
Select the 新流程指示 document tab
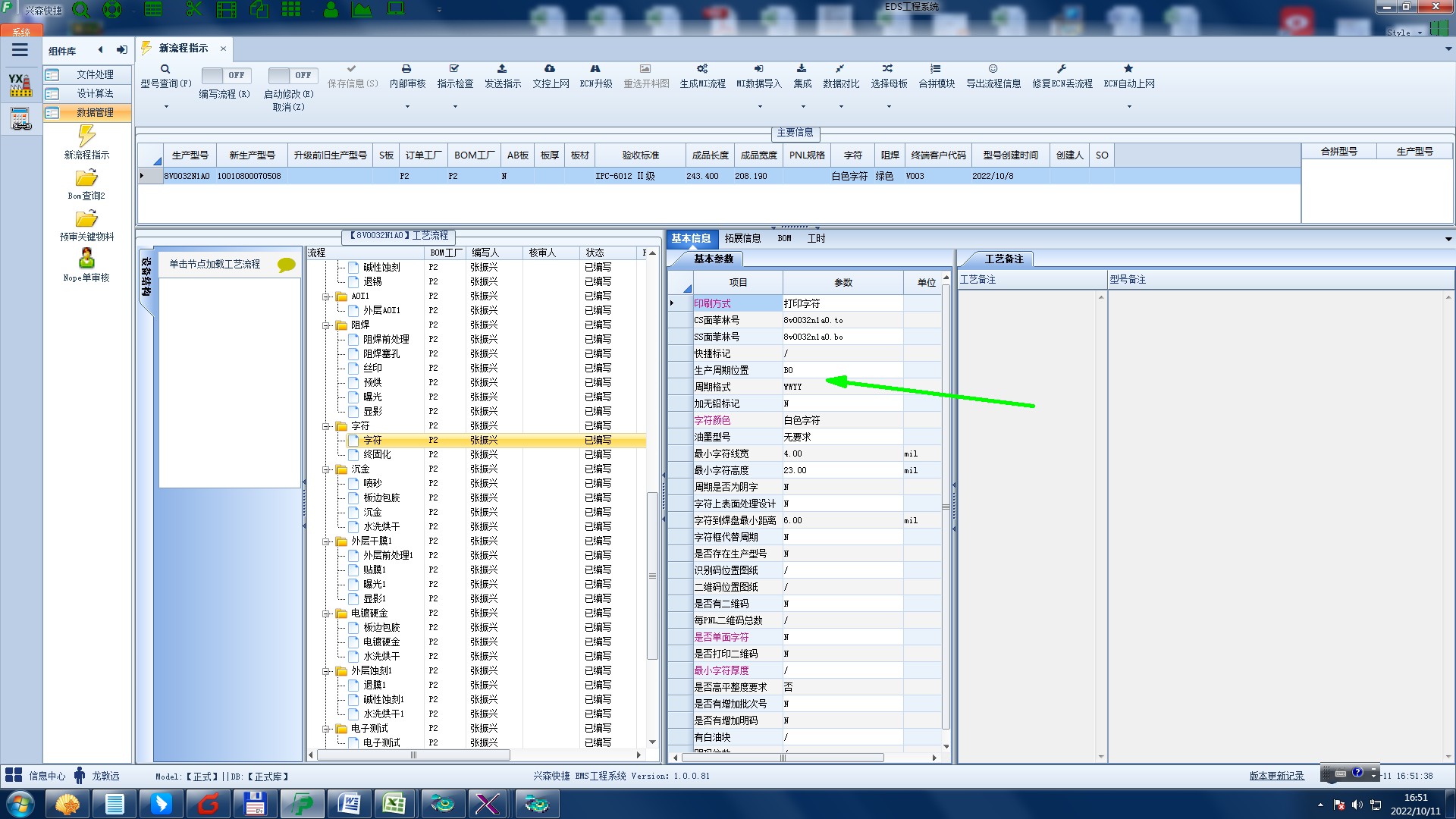click(183, 48)
